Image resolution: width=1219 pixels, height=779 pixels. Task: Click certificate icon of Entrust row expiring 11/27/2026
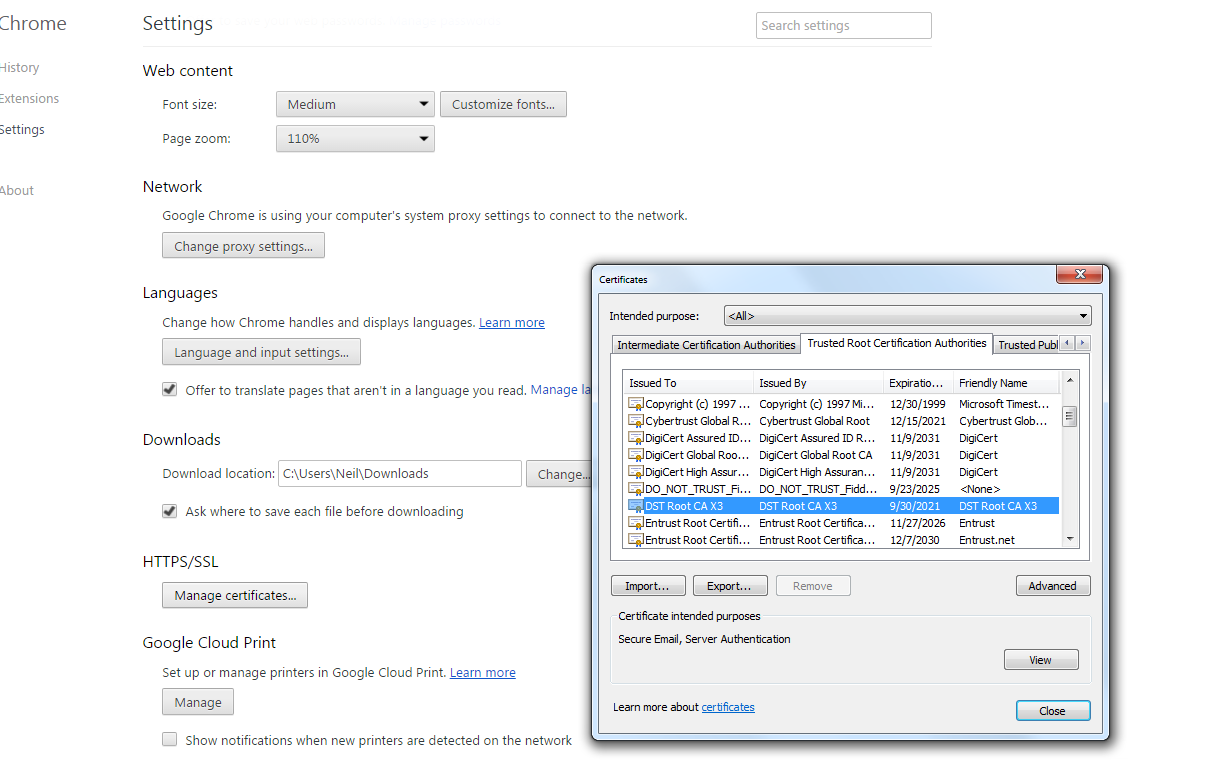tap(635, 523)
